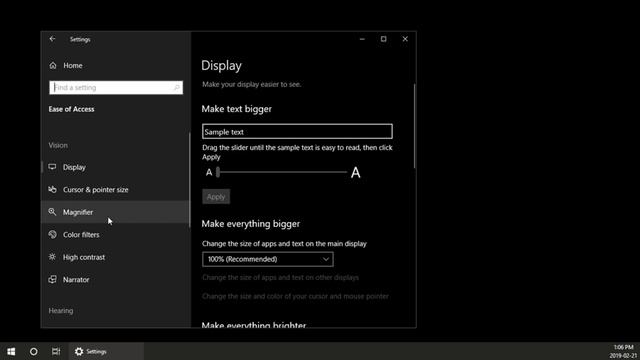
Task: Click Change the size and color of cursor link
Action: pos(295,296)
